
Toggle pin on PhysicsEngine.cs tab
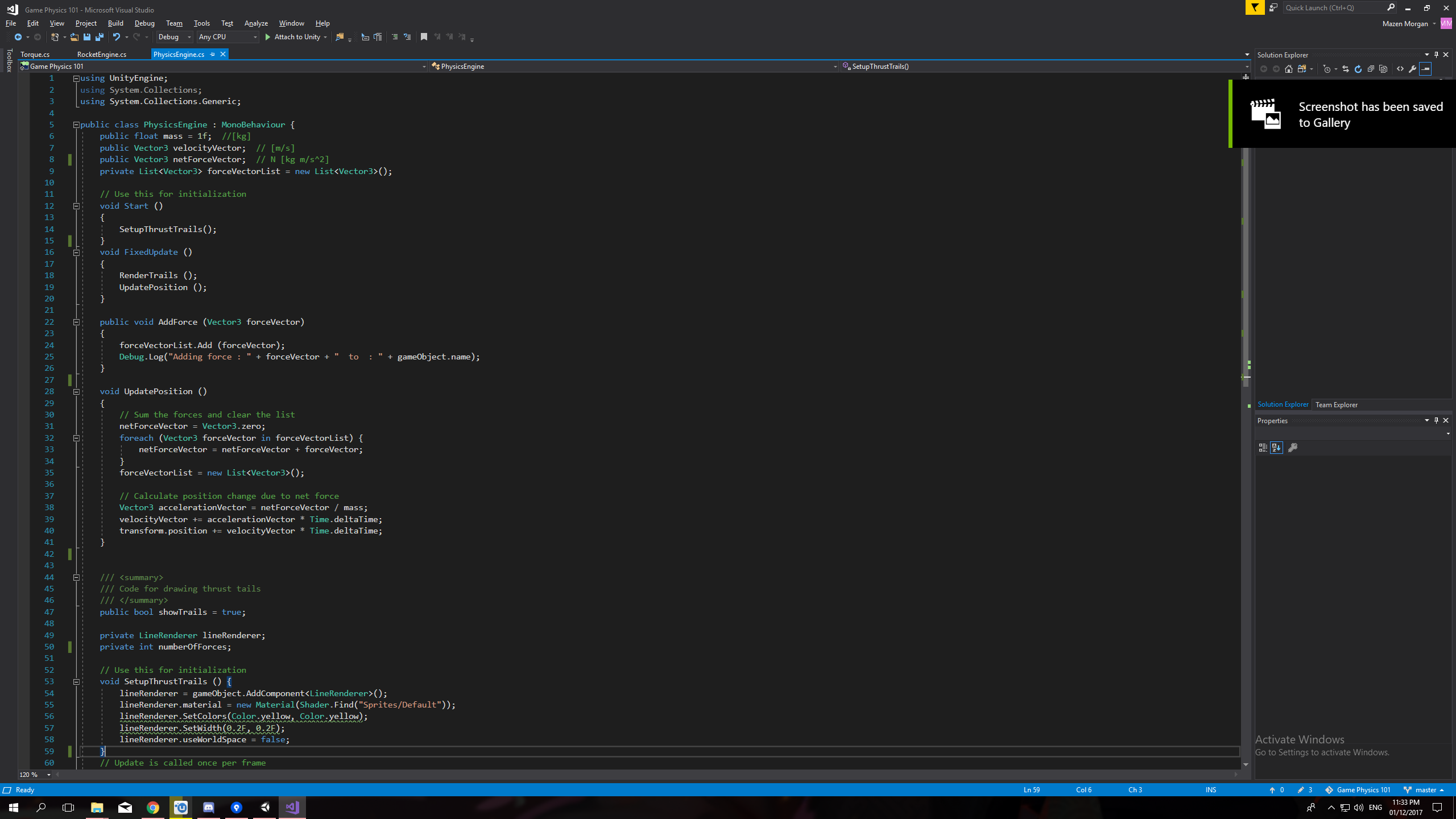click(212, 54)
